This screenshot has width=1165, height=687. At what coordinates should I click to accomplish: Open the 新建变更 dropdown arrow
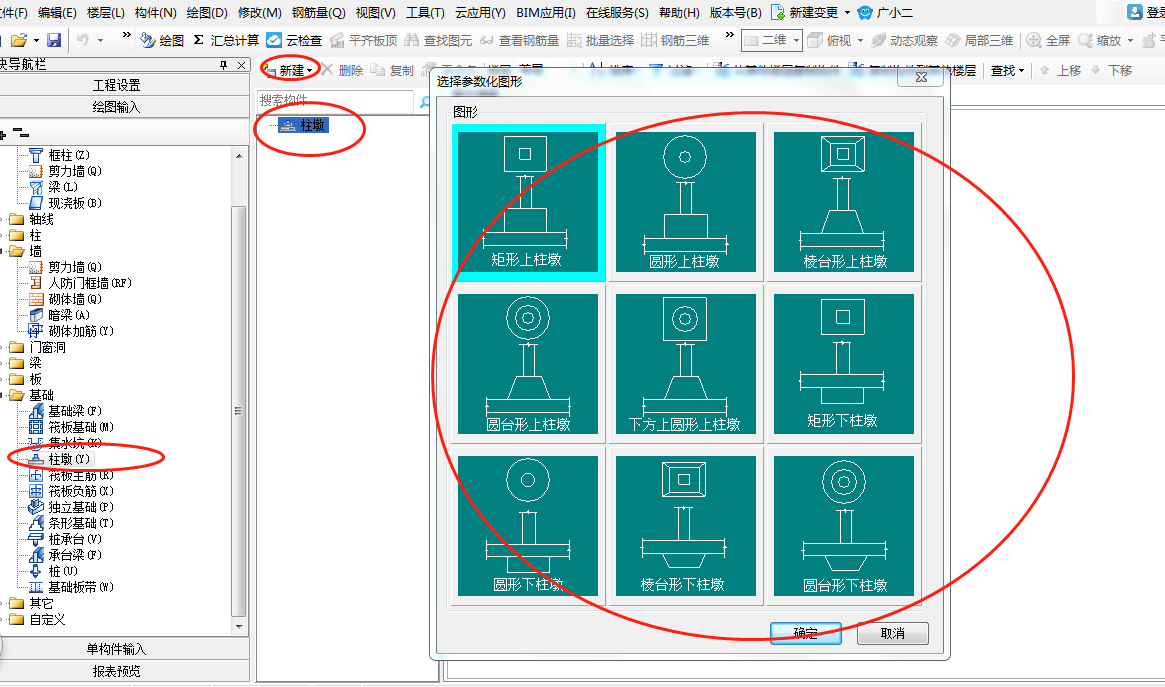847,13
